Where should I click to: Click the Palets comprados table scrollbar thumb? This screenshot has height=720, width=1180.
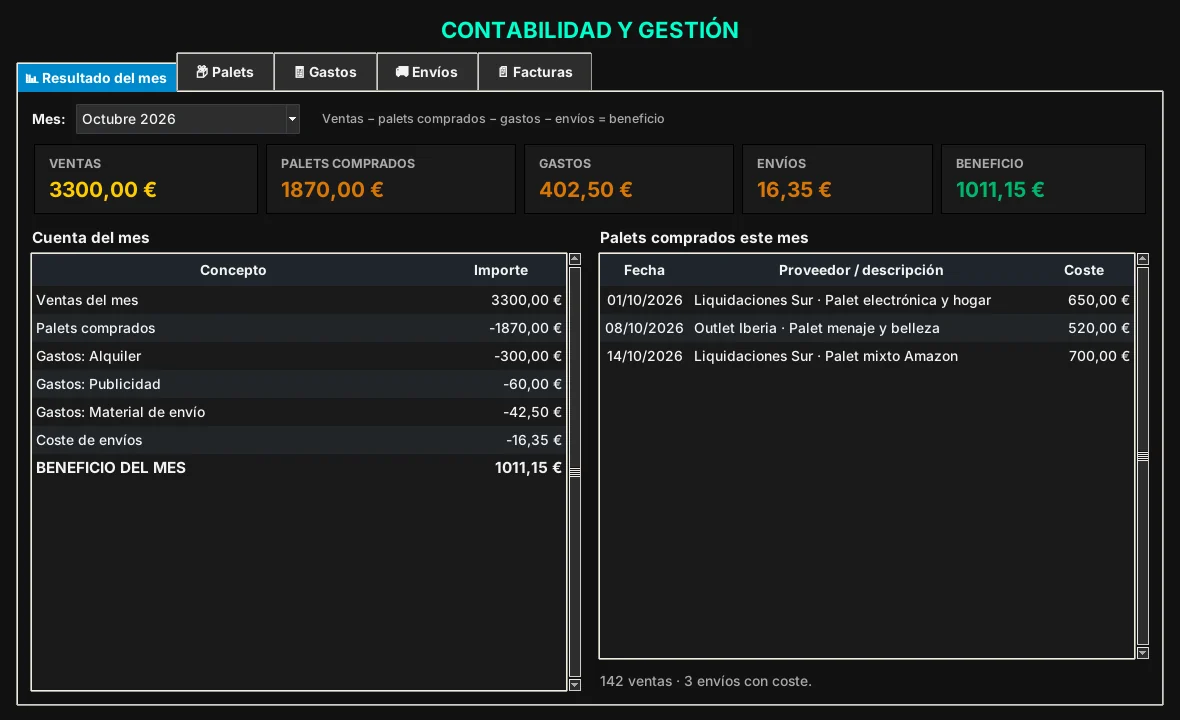(1142, 457)
